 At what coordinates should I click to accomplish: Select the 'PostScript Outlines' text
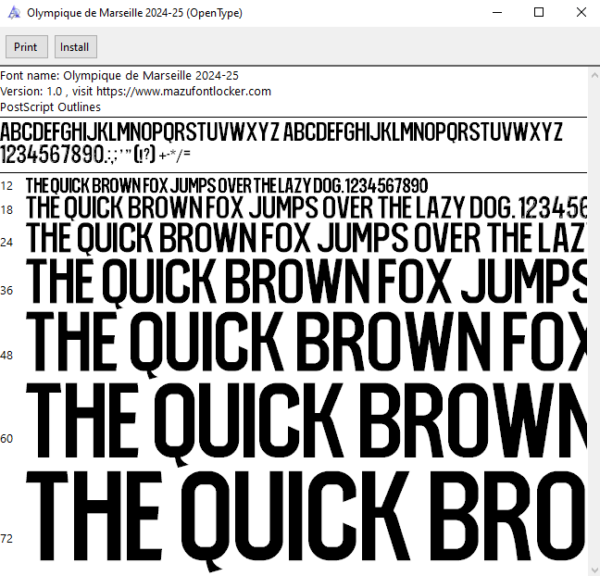coord(50,107)
